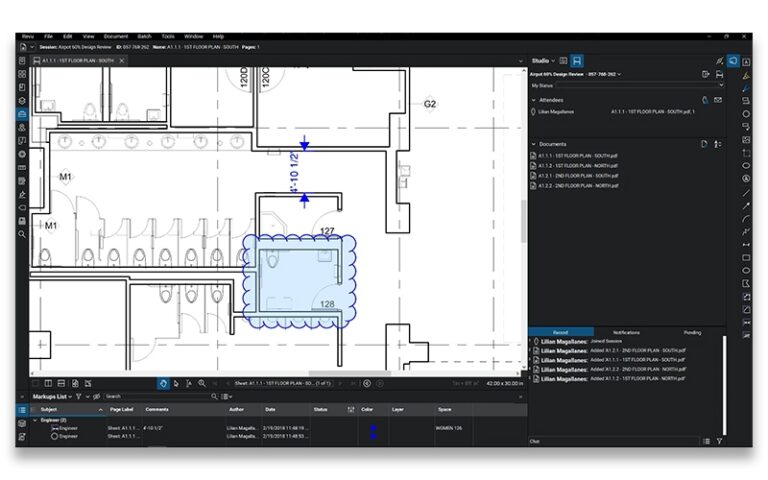
Task: Select the Rectangle tool in right toolbar
Action: click(746, 258)
